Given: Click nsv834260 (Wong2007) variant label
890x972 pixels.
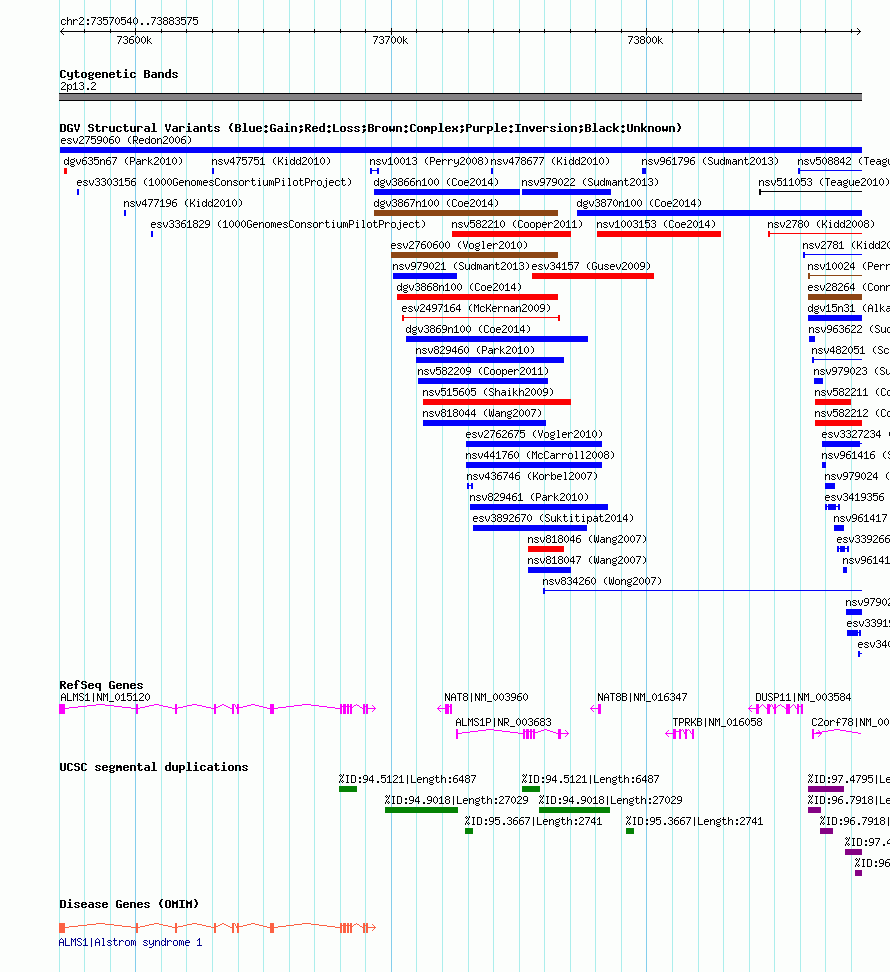Looking at the screenshot, I should pyautogui.click(x=602, y=581).
